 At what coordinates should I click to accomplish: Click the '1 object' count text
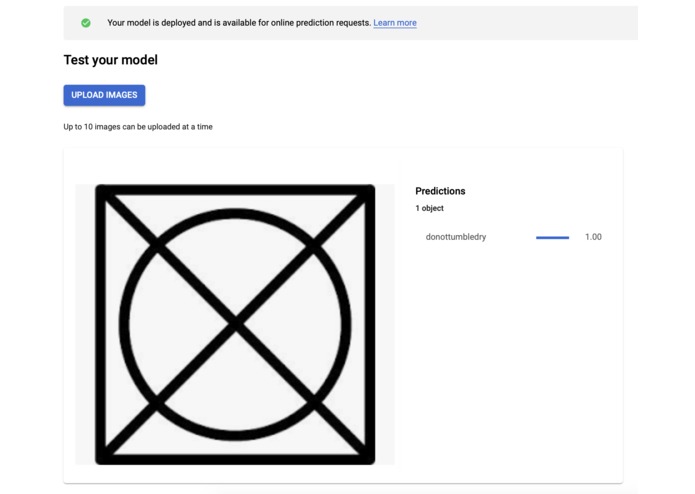[429, 208]
